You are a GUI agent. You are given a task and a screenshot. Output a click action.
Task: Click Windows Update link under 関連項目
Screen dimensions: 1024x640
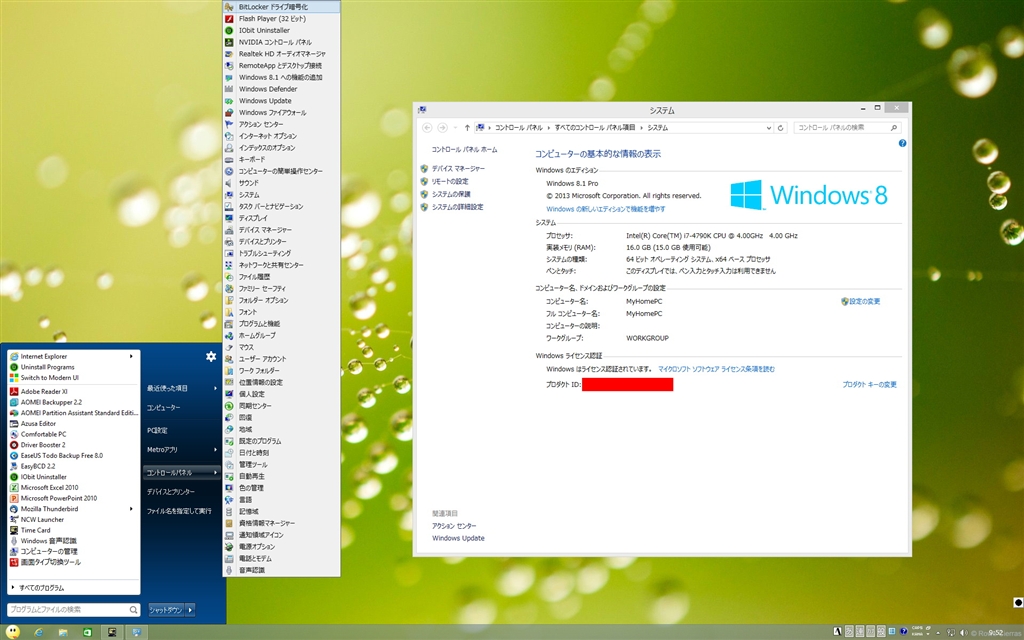458,539
